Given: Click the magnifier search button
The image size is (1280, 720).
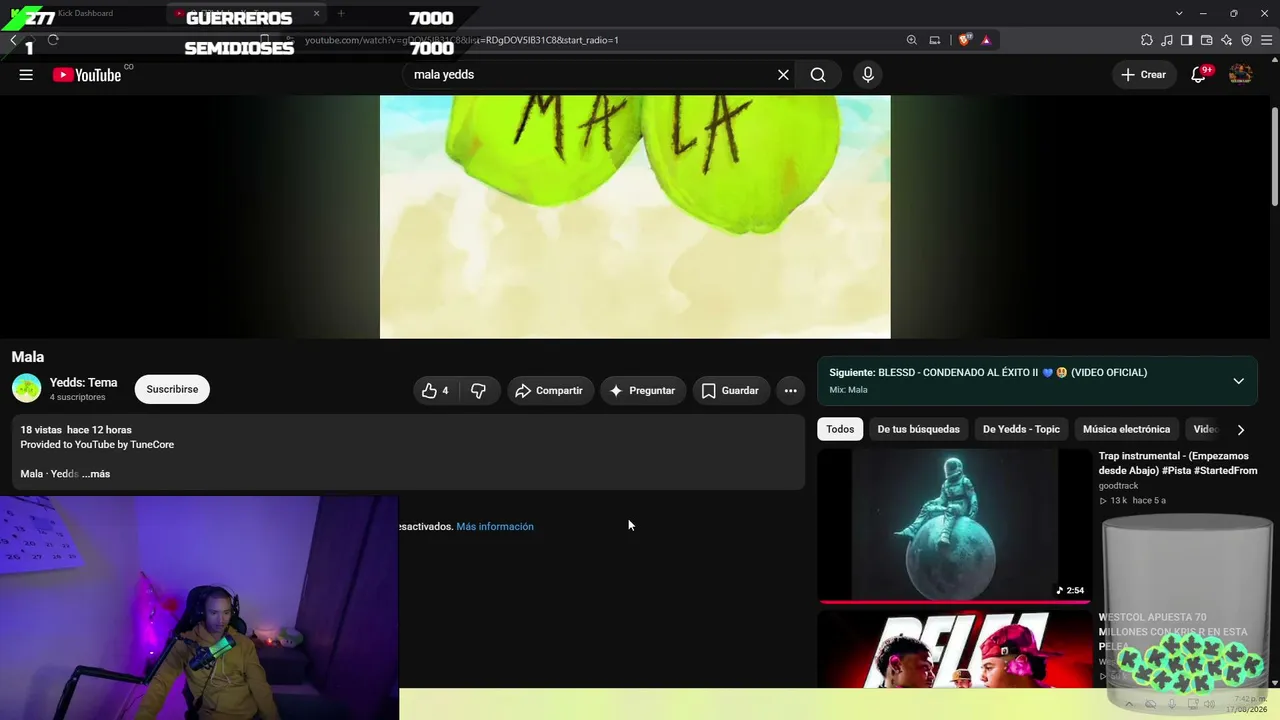Looking at the screenshot, I should pos(818,75).
